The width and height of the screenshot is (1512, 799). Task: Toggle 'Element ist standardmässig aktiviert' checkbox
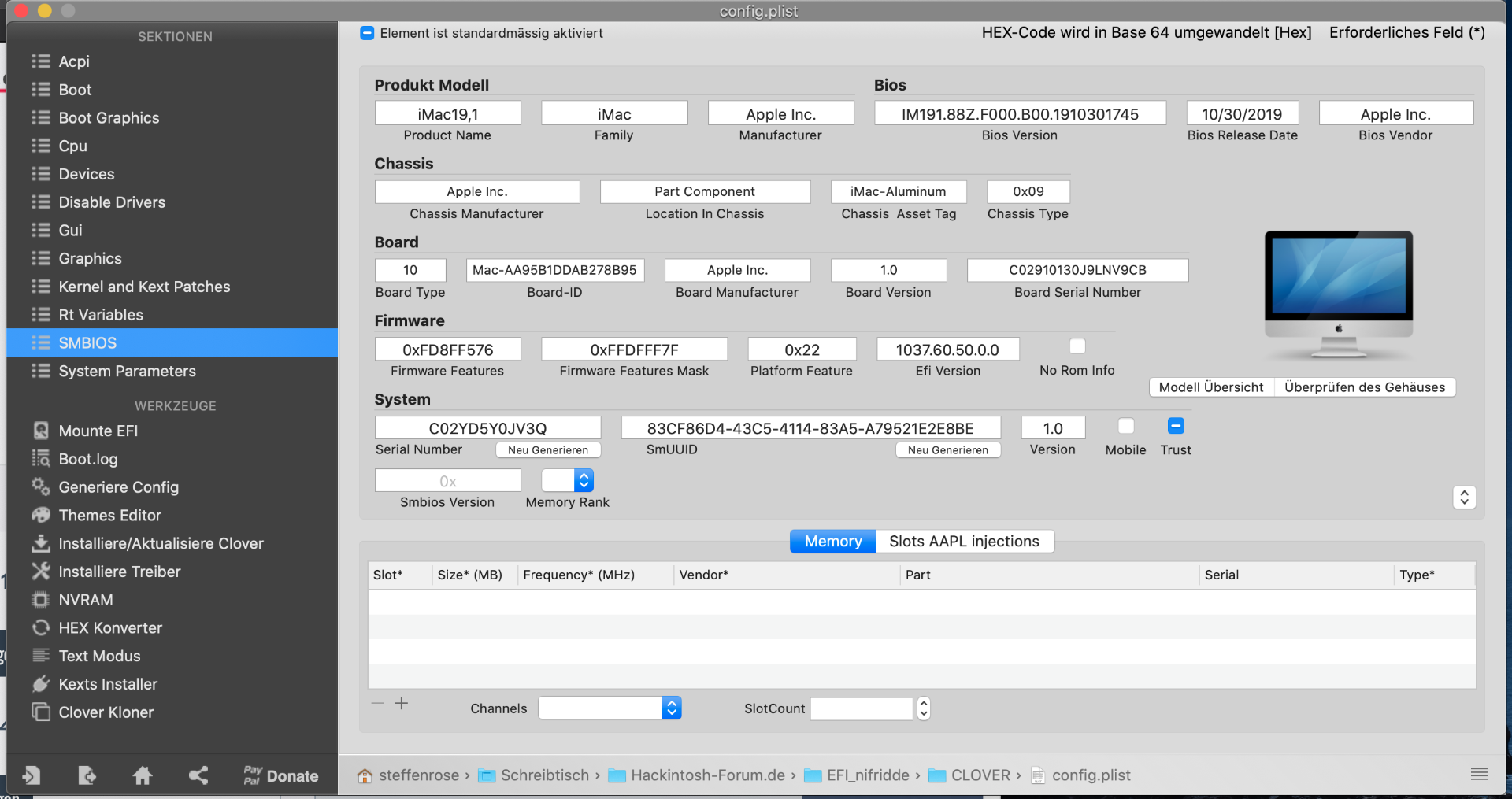[367, 33]
